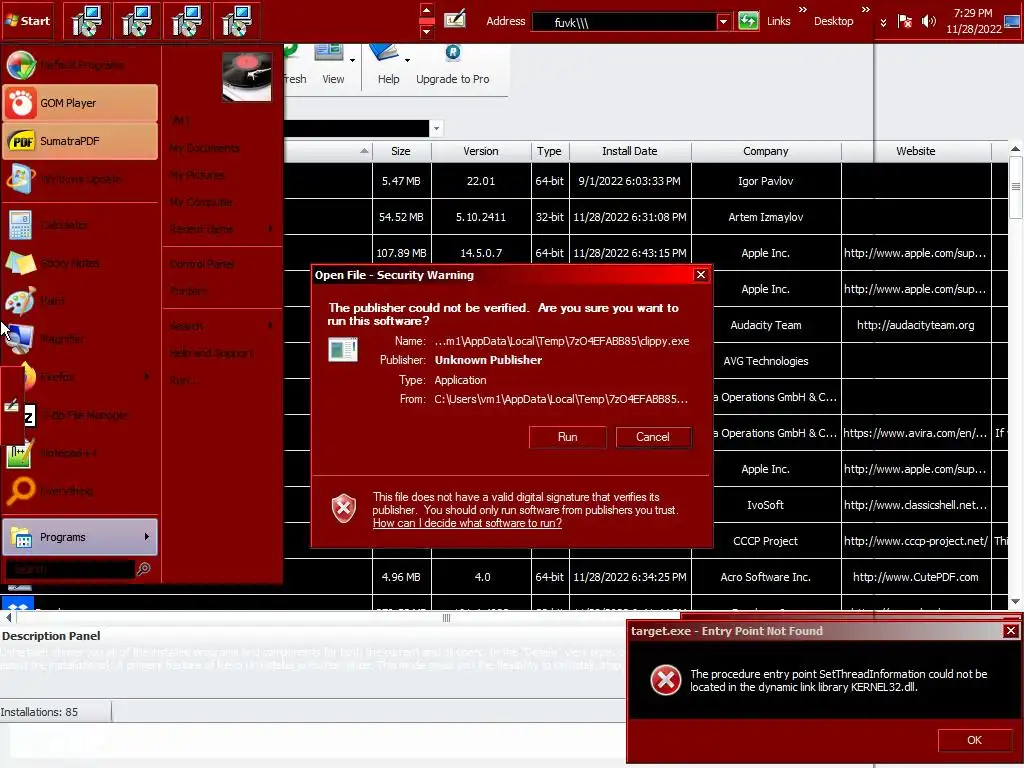
Task: Open the Address bar dropdown
Action: 723,22
